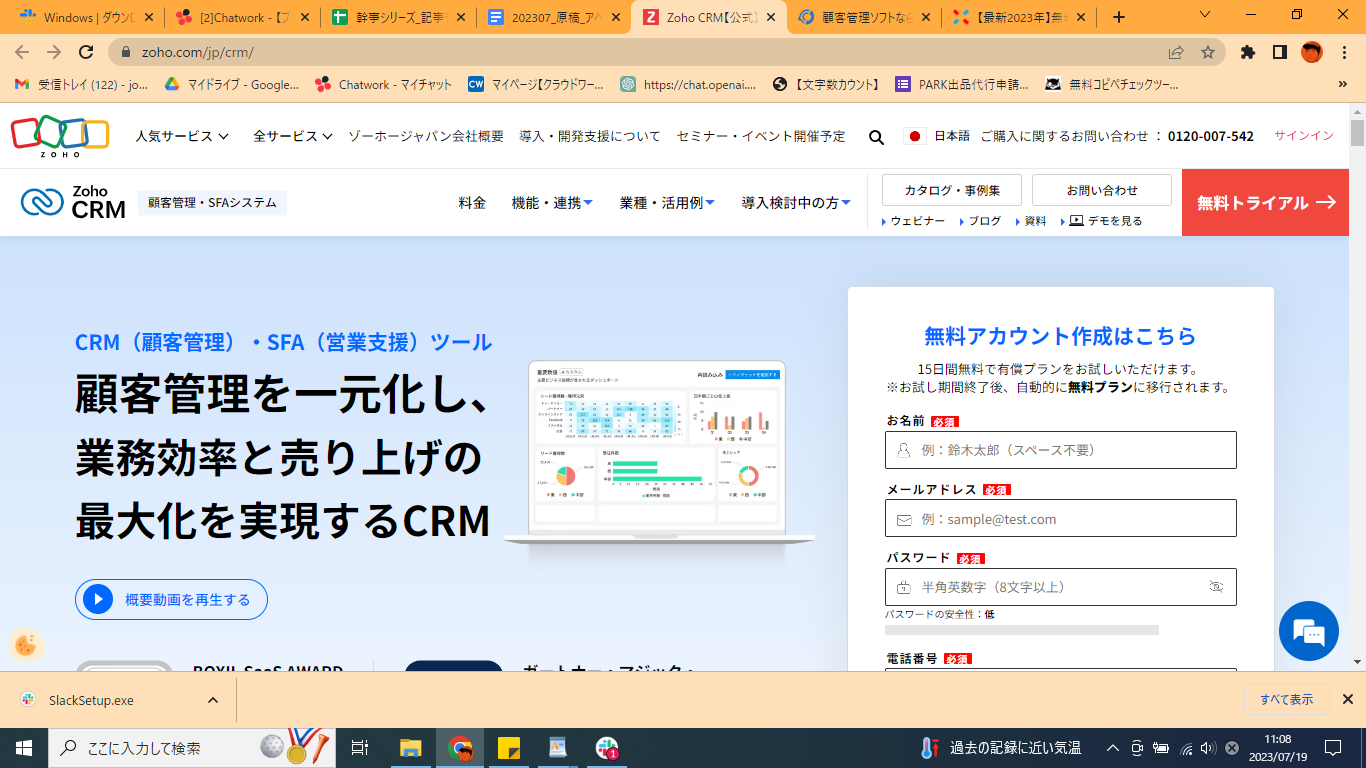Open the notification center icon
This screenshot has height=768, width=1366.
tap(1333, 747)
